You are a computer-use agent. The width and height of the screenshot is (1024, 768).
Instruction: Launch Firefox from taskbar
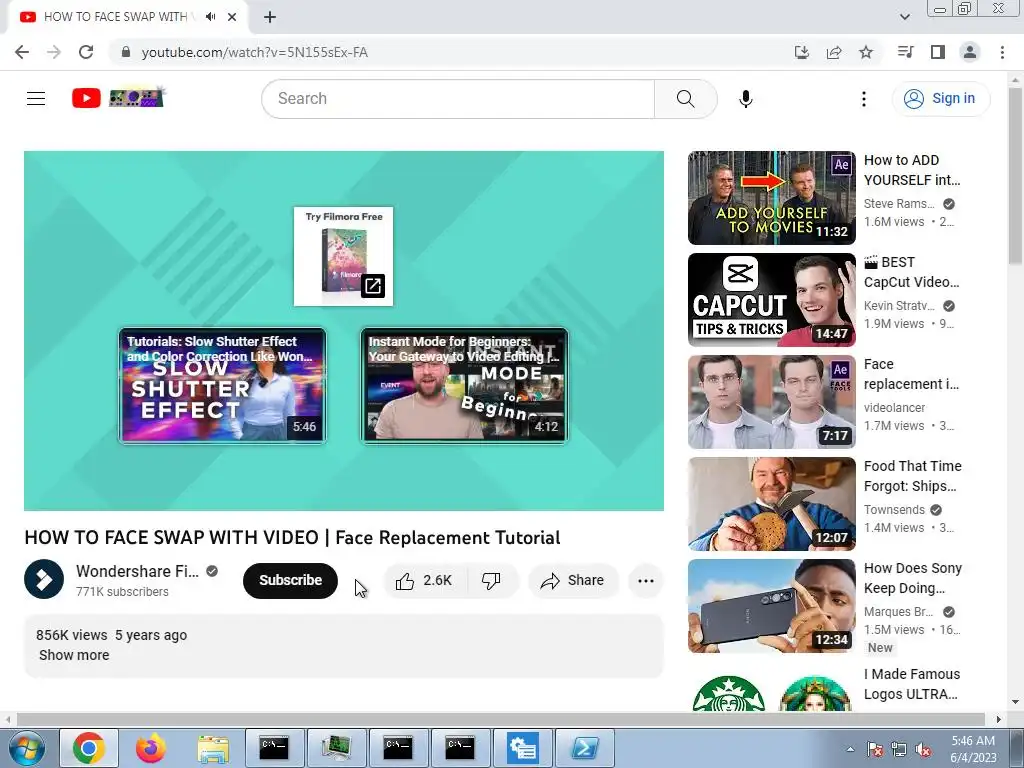click(151, 748)
